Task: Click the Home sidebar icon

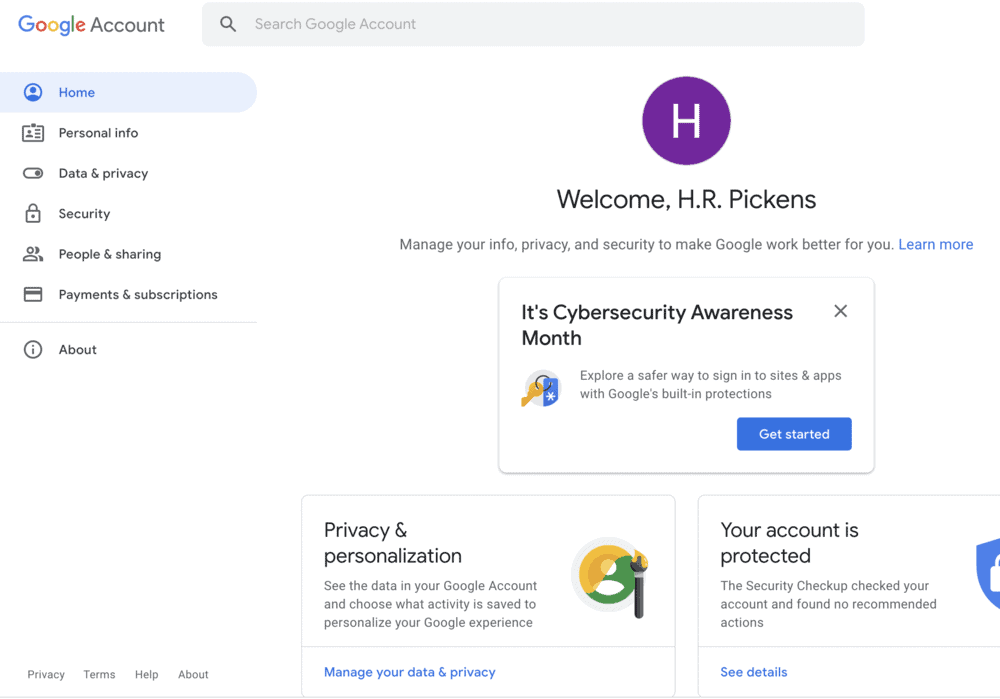Action: tap(33, 92)
